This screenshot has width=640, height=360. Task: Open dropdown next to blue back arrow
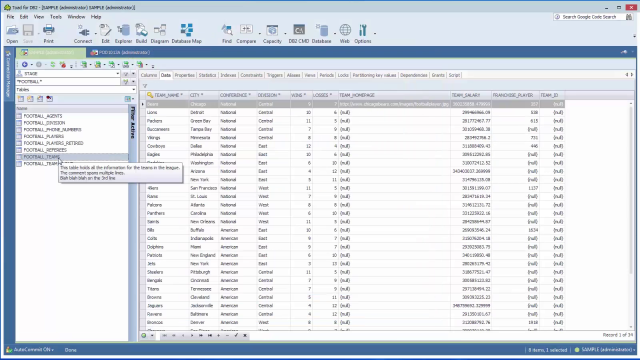[31, 64]
